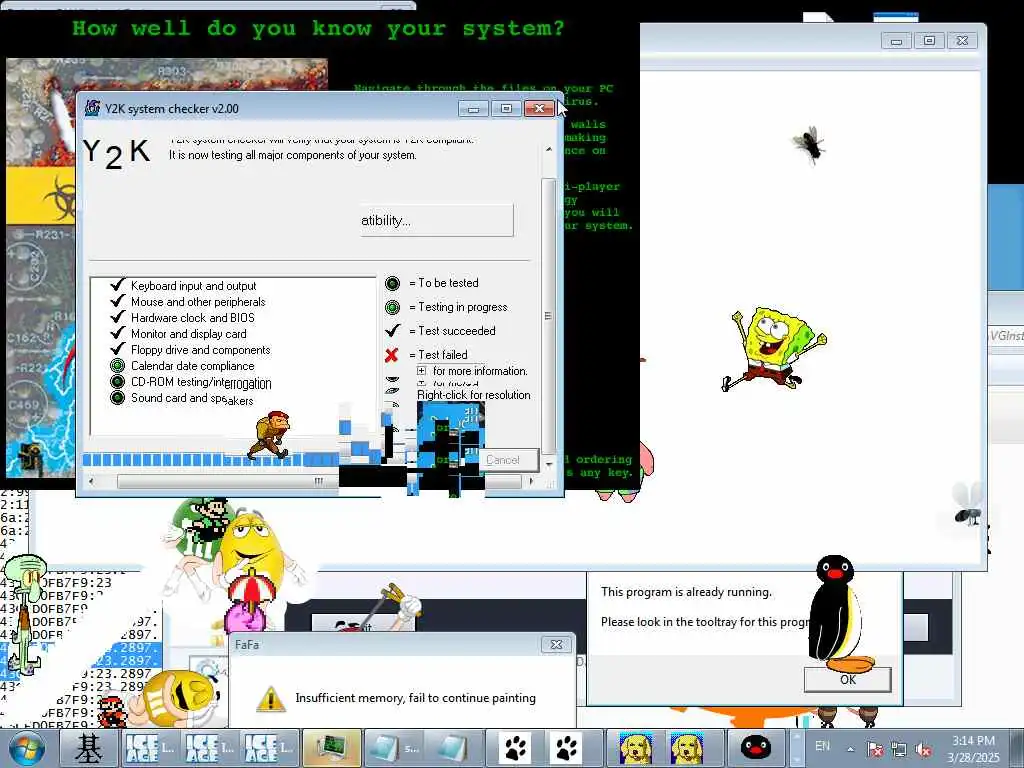Click the checkmark 'Test succeeded' legend icon
The width and height of the screenshot is (1024, 768).
coord(392,330)
